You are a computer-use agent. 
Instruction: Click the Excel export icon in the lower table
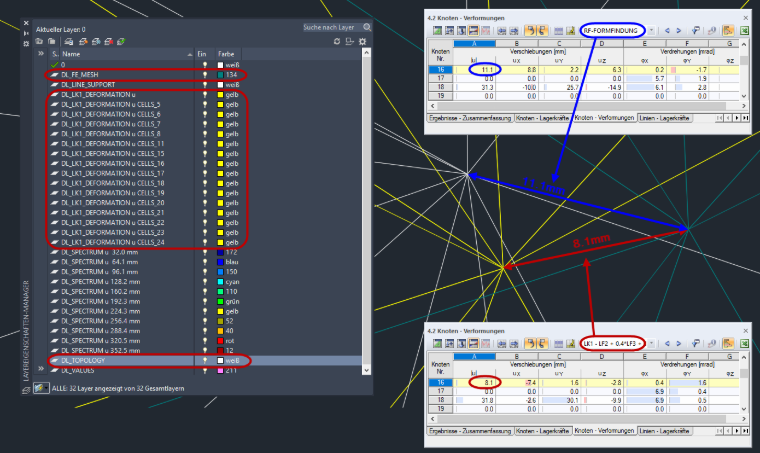(x=744, y=344)
